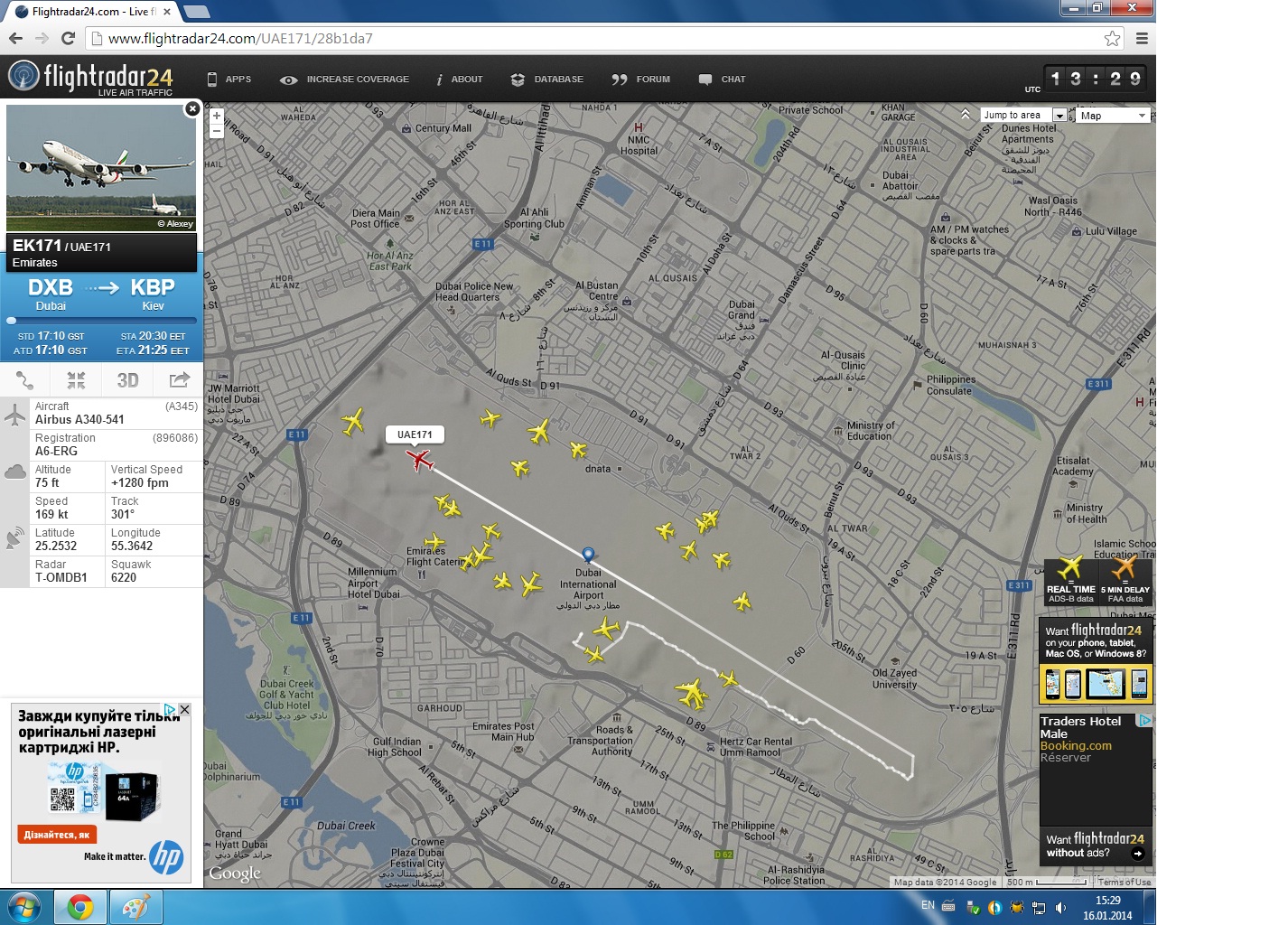Click the Flightradar24 without ads banner
Viewport: 1288px width, 925px height.
pos(1096,846)
